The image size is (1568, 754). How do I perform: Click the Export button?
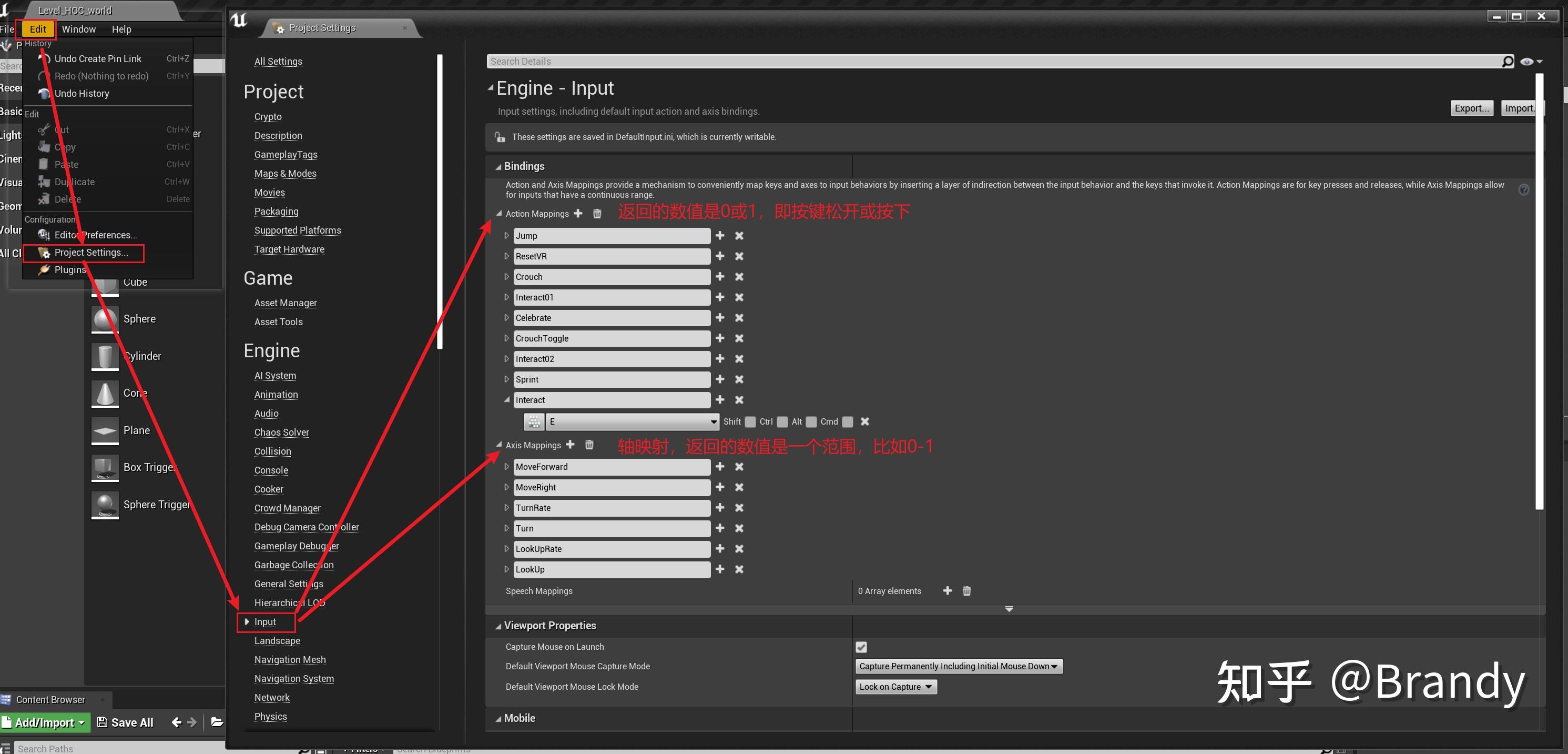click(1471, 108)
